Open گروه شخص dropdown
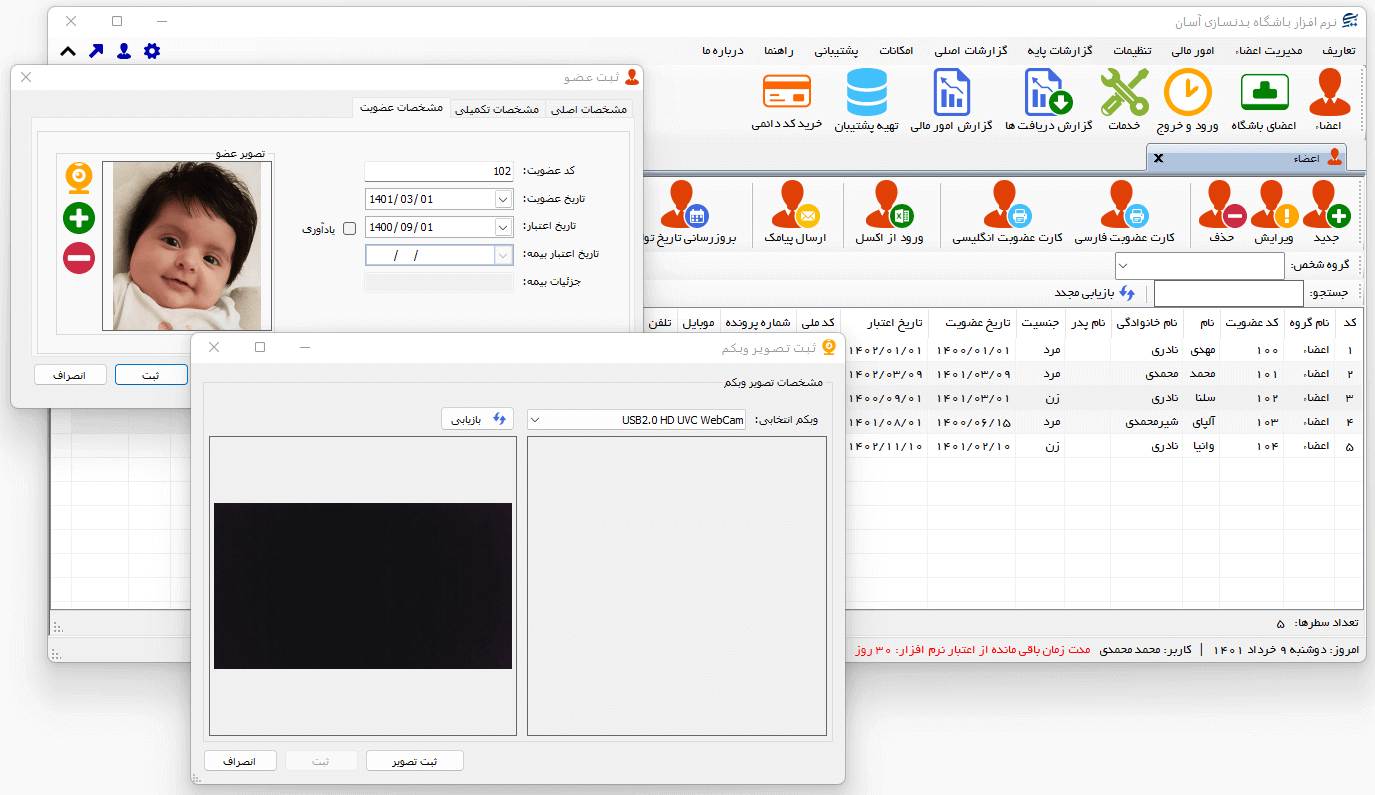Screen dimensions: 1375x795 pos(1123,266)
